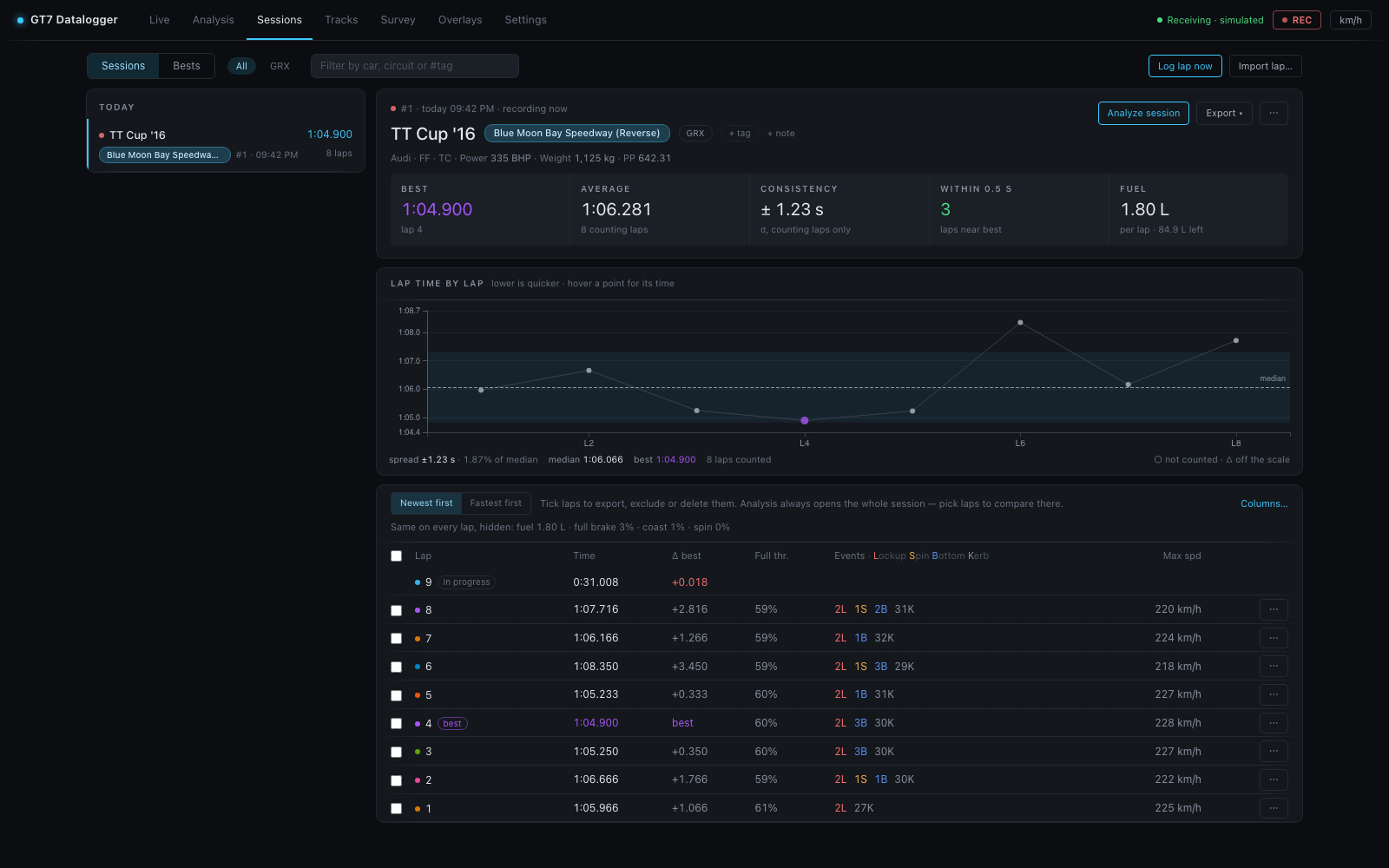Open the more menu for best lap 4

pos(1274,723)
